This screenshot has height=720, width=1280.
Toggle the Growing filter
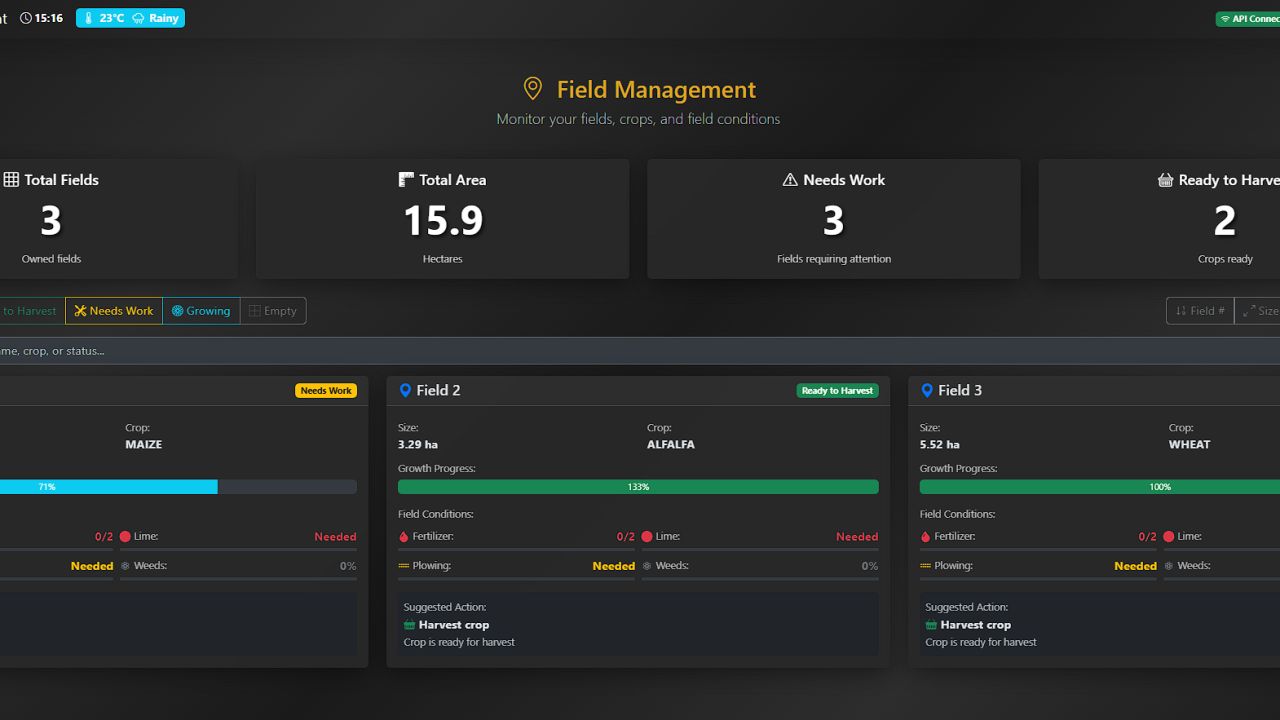coord(201,311)
